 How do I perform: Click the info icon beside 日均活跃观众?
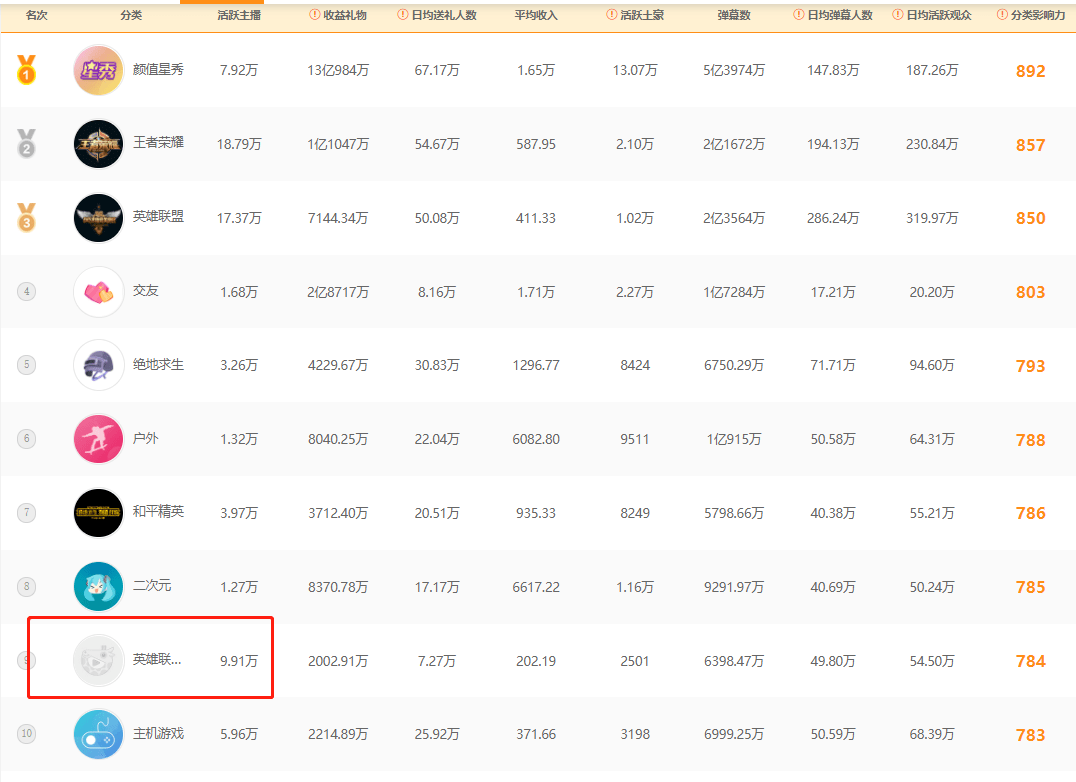pyautogui.click(x=898, y=14)
